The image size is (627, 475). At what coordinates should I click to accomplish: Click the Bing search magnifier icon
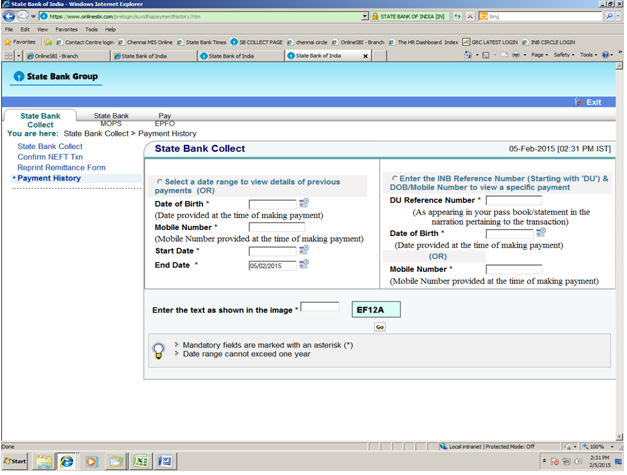(x=609, y=16)
